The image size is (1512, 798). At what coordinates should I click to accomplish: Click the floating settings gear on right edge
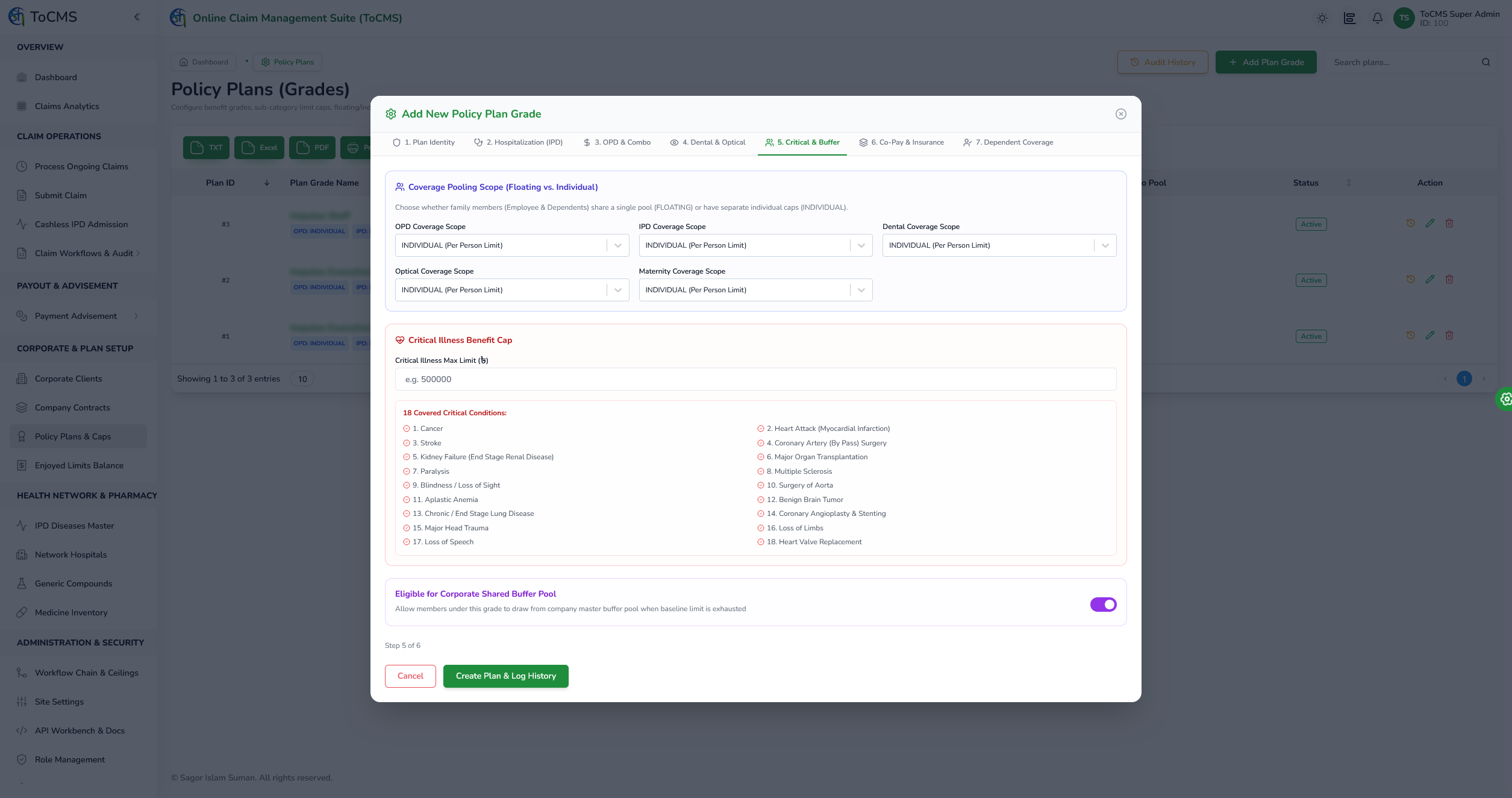point(1504,398)
